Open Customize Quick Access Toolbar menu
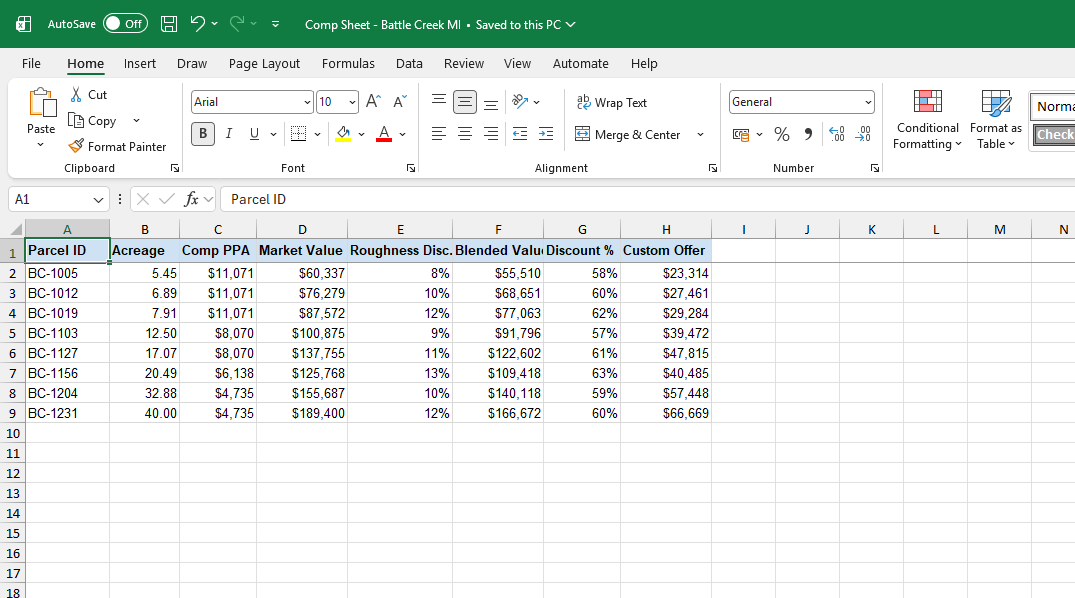This screenshot has height=598, width=1075. (x=276, y=24)
